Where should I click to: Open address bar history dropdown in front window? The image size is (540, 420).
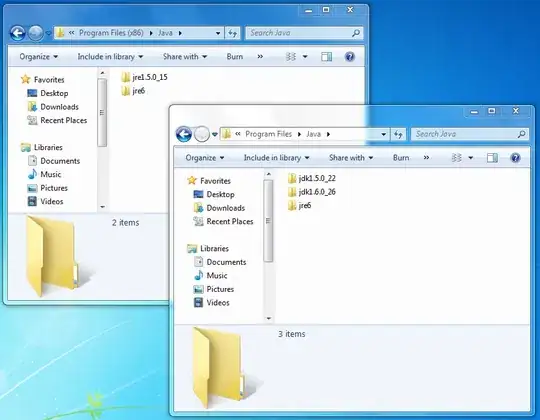coord(383,134)
